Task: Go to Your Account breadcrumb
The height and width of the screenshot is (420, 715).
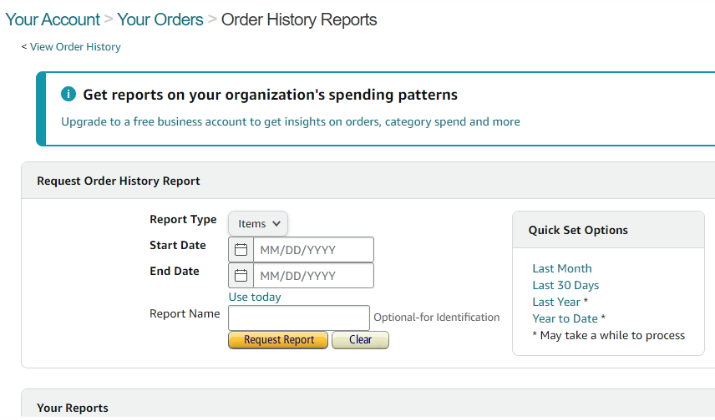Action: pos(52,20)
